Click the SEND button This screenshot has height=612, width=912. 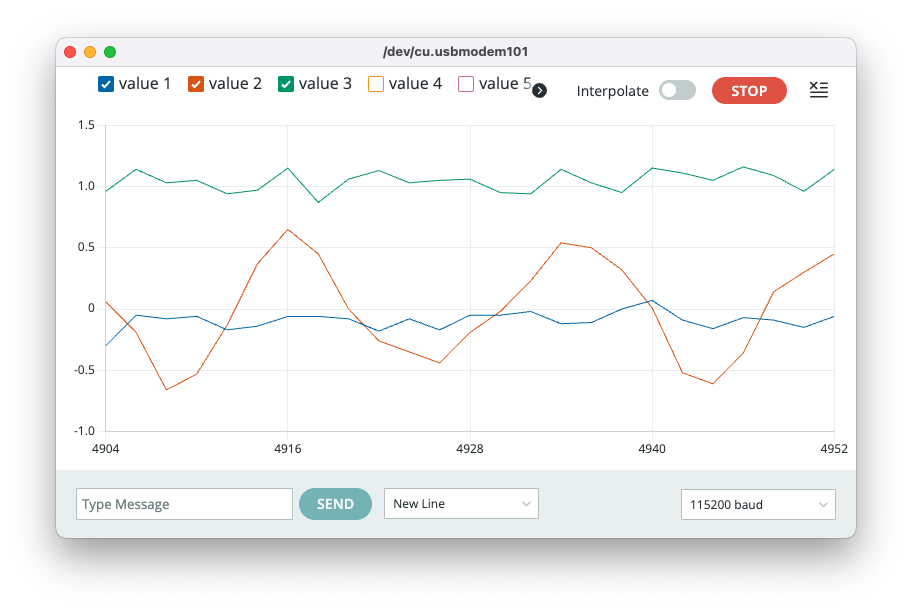click(335, 504)
